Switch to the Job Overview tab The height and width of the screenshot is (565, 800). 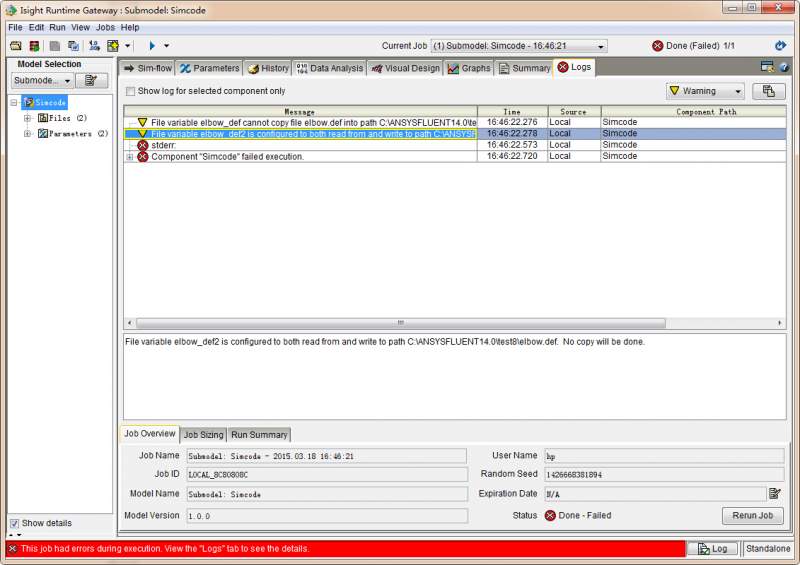click(x=149, y=433)
